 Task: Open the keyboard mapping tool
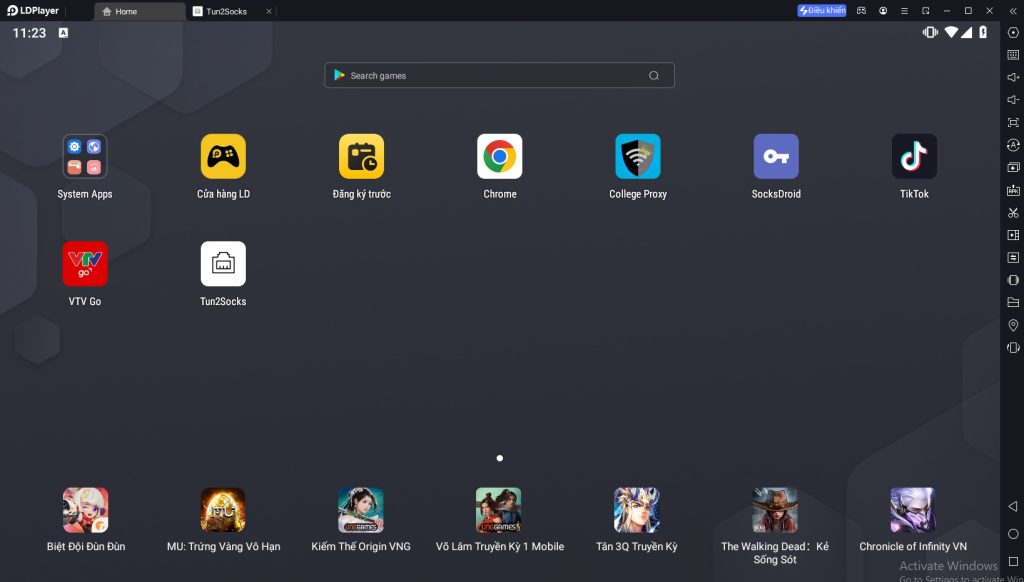pos(1013,55)
